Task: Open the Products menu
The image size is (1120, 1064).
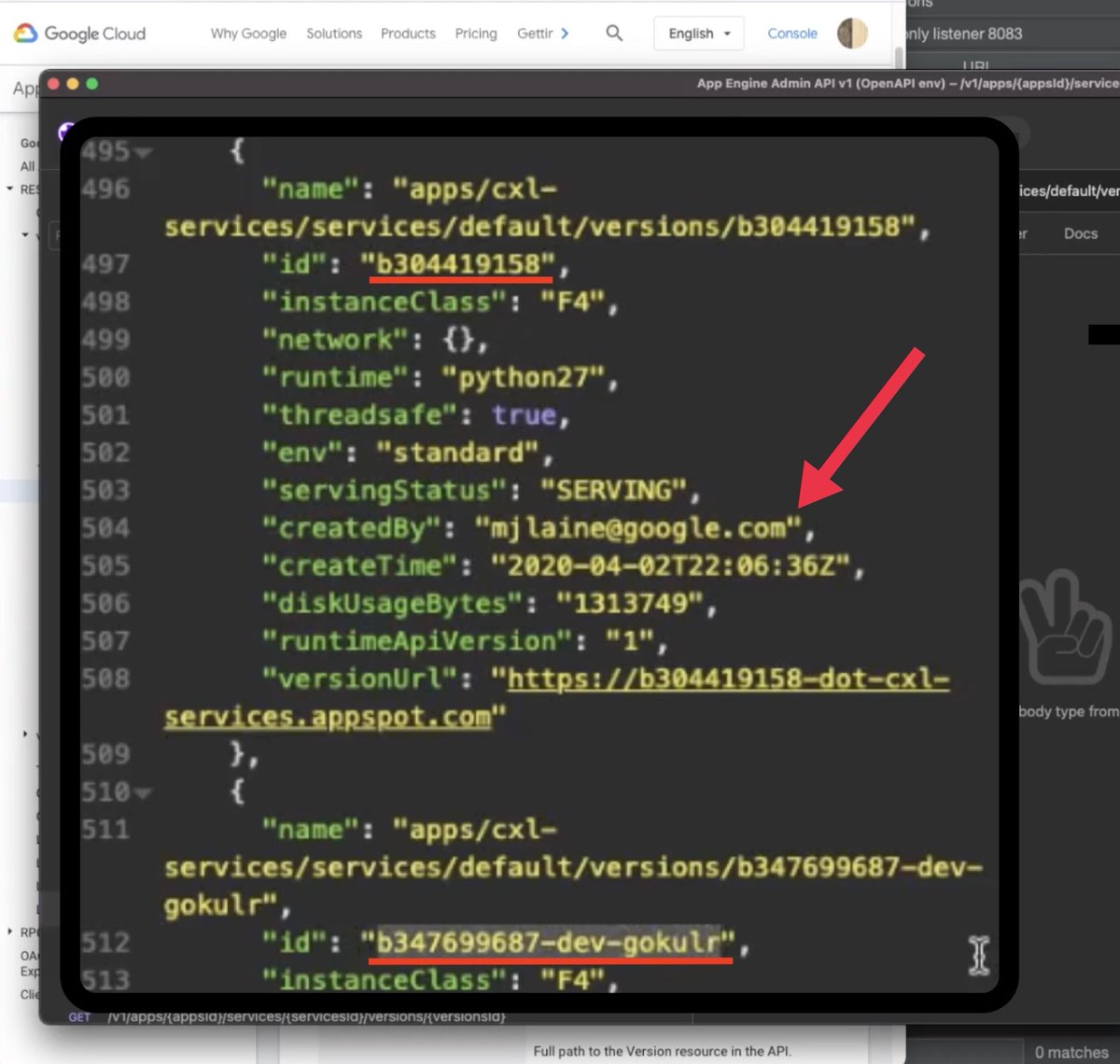Action: tap(408, 34)
